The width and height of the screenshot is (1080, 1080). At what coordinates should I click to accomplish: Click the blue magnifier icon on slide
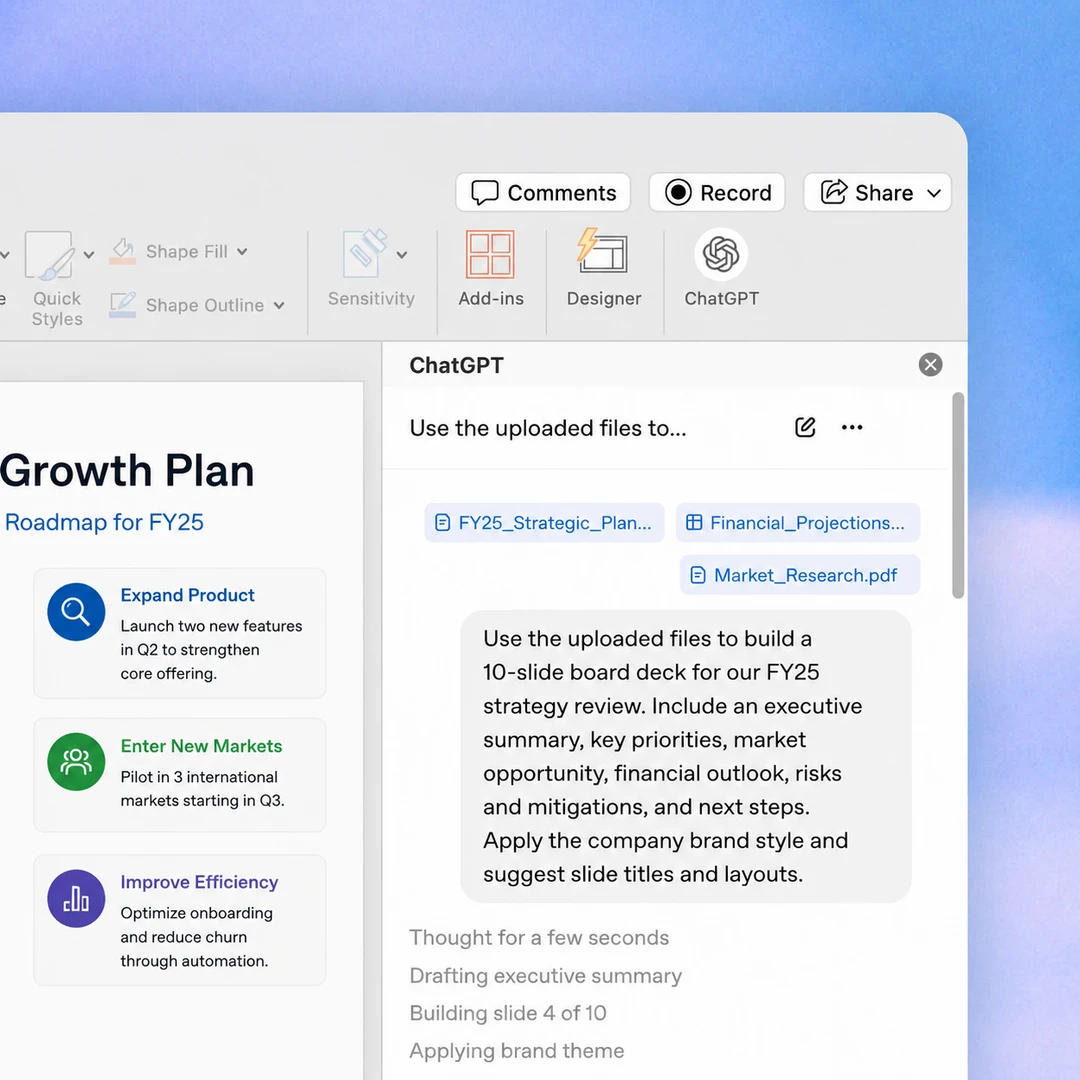tap(76, 612)
